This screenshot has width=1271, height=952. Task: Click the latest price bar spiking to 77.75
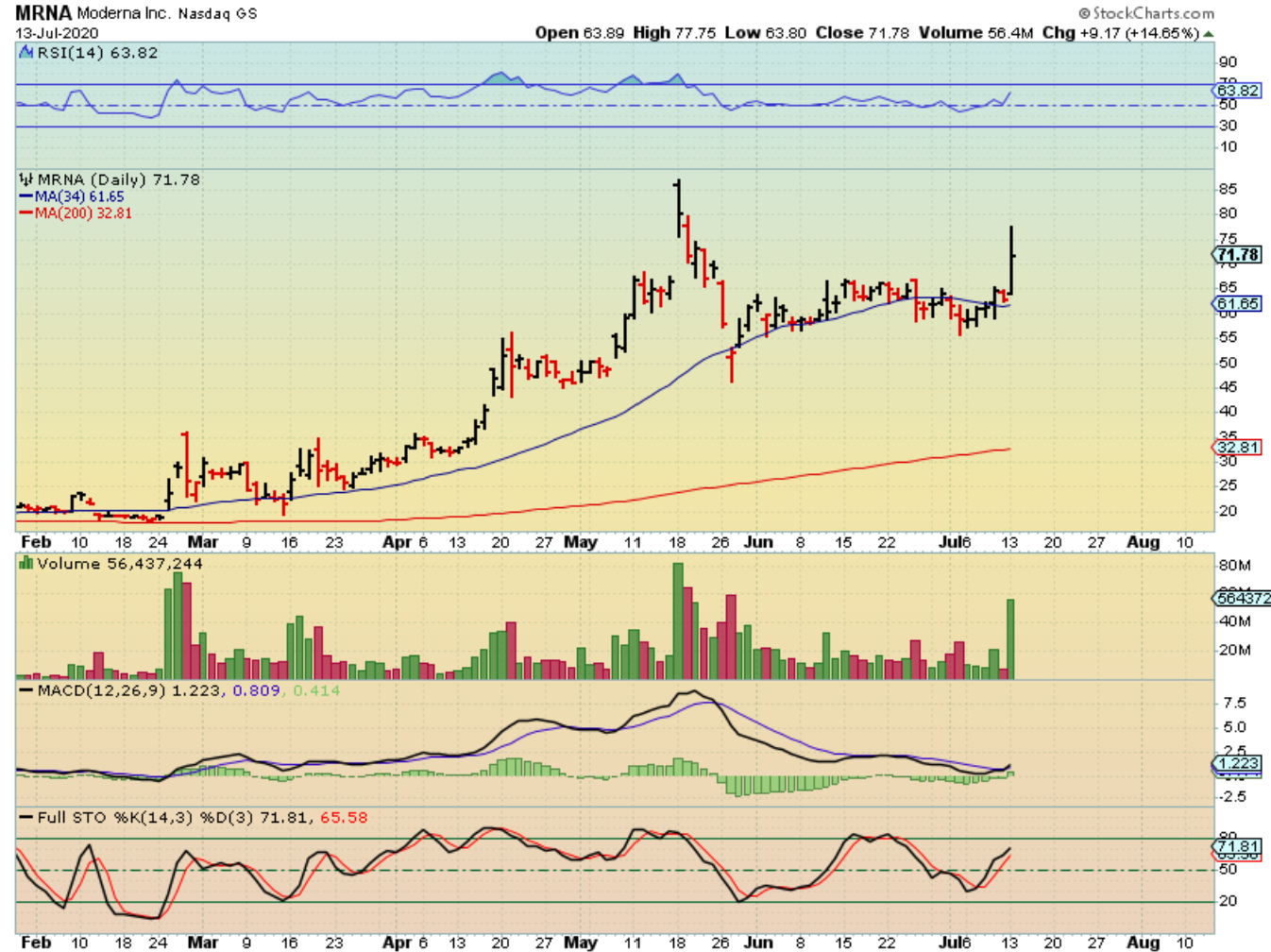click(x=1011, y=260)
